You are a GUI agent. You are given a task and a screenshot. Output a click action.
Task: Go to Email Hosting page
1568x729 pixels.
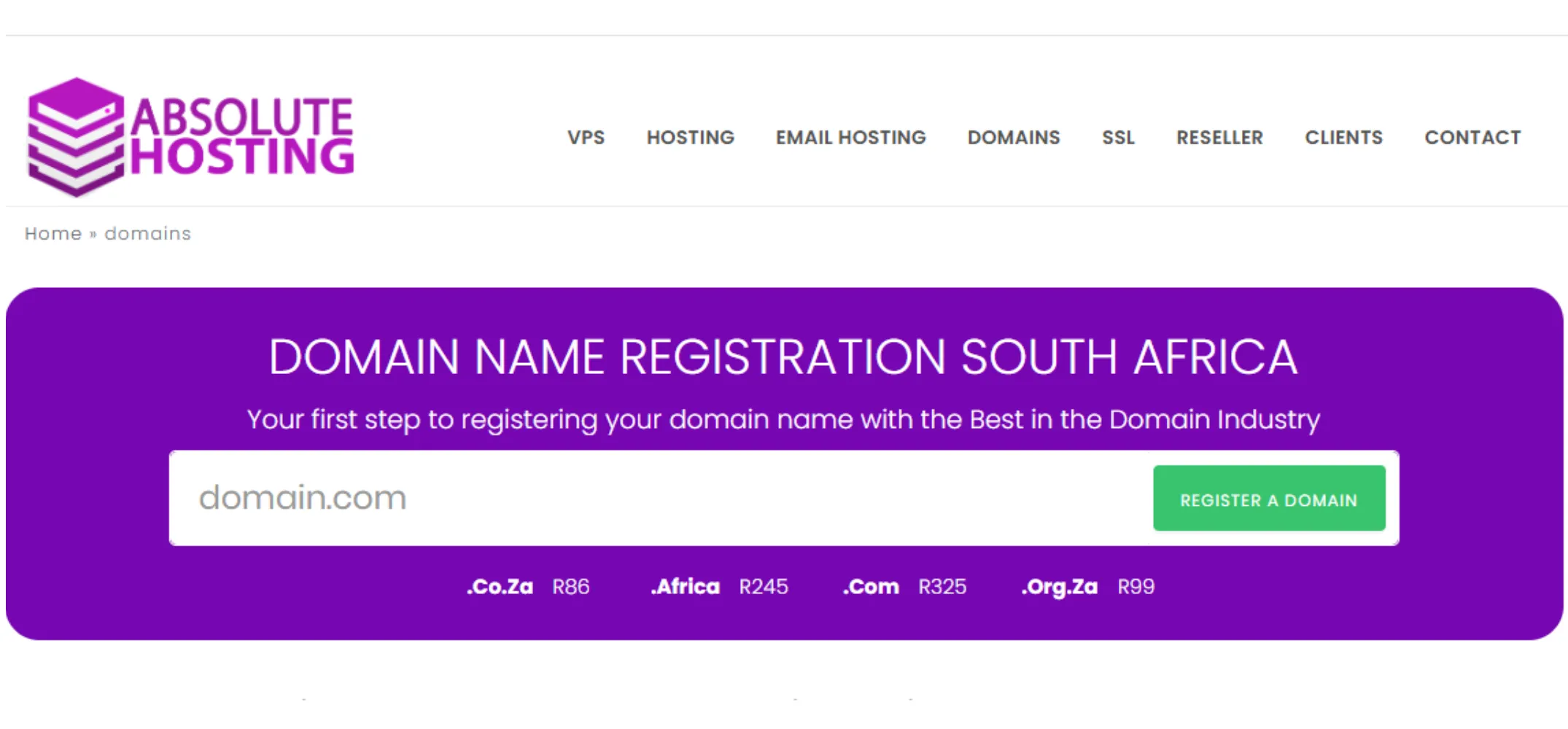coord(850,137)
